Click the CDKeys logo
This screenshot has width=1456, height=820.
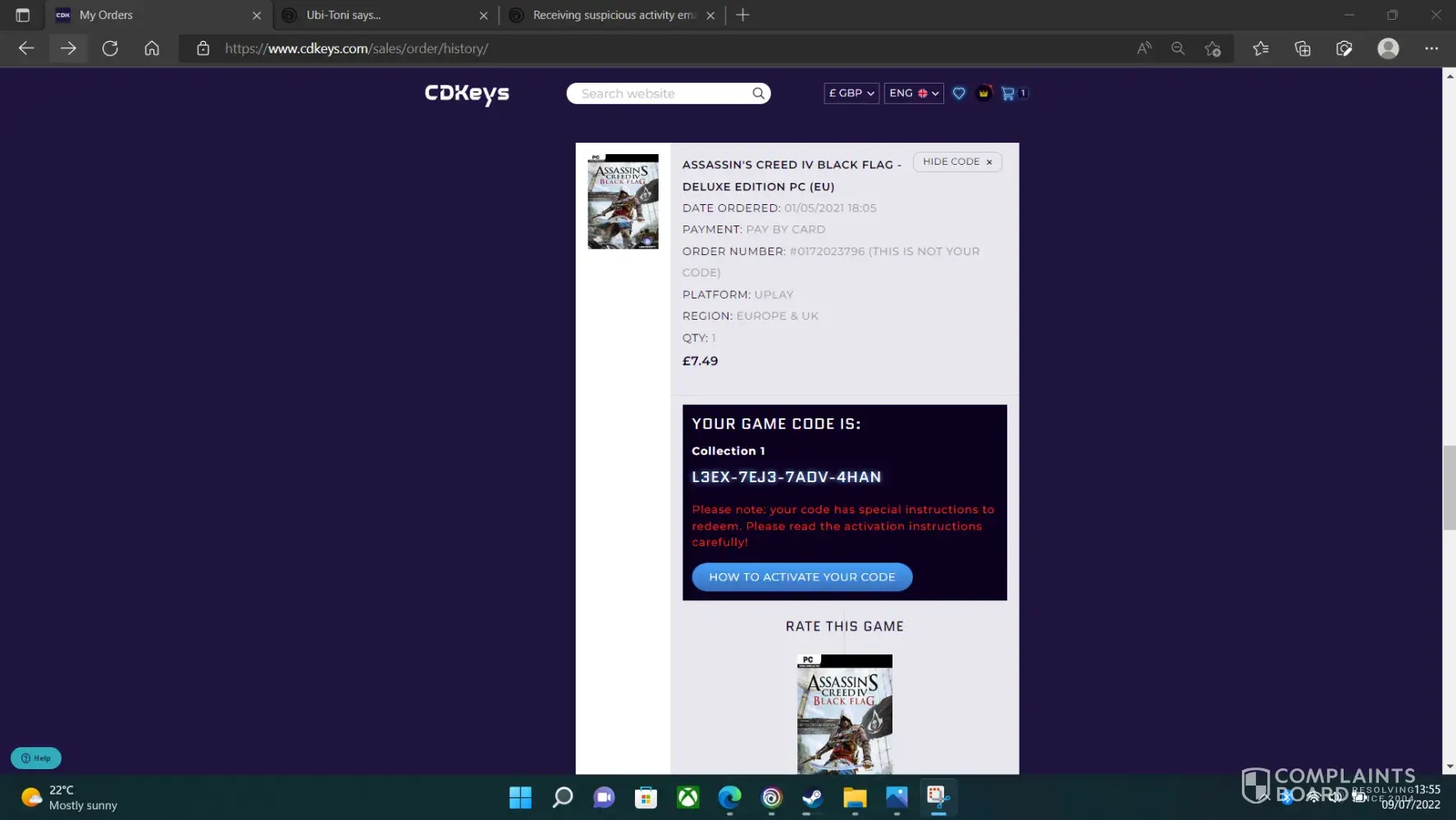pos(467,93)
